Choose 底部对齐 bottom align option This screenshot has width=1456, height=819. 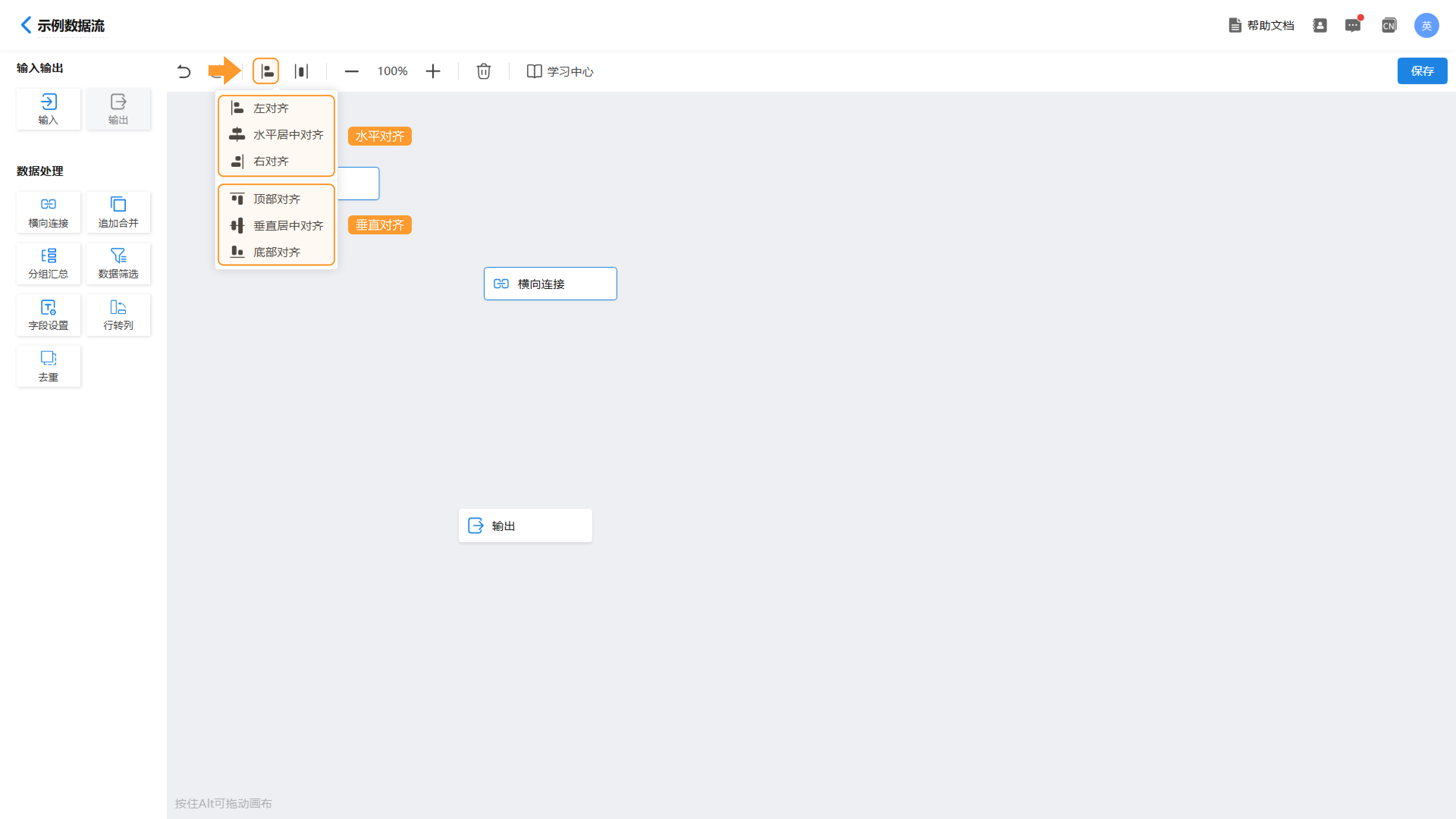(276, 252)
